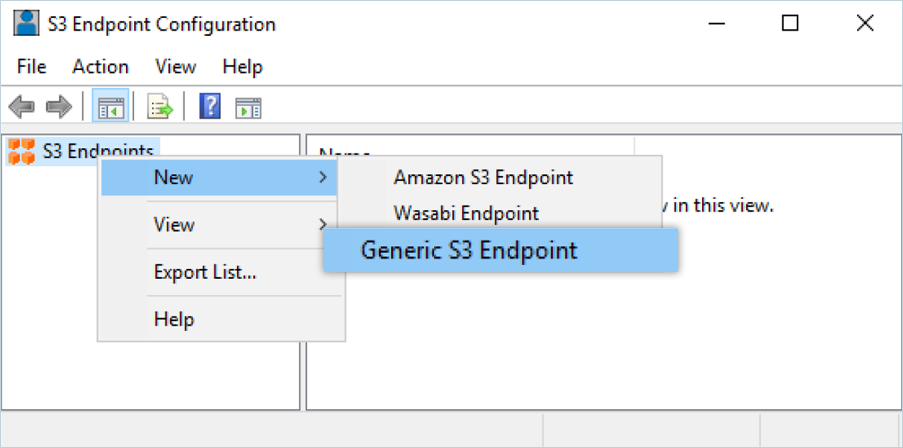Click the S3 Endpoints orange cubes icon
The height and width of the screenshot is (448, 903).
(x=21, y=152)
